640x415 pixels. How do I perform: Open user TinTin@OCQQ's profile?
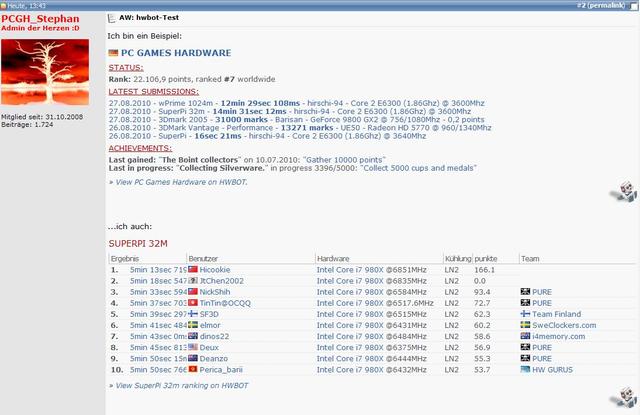pyautogui.click(x=225, y=303)
